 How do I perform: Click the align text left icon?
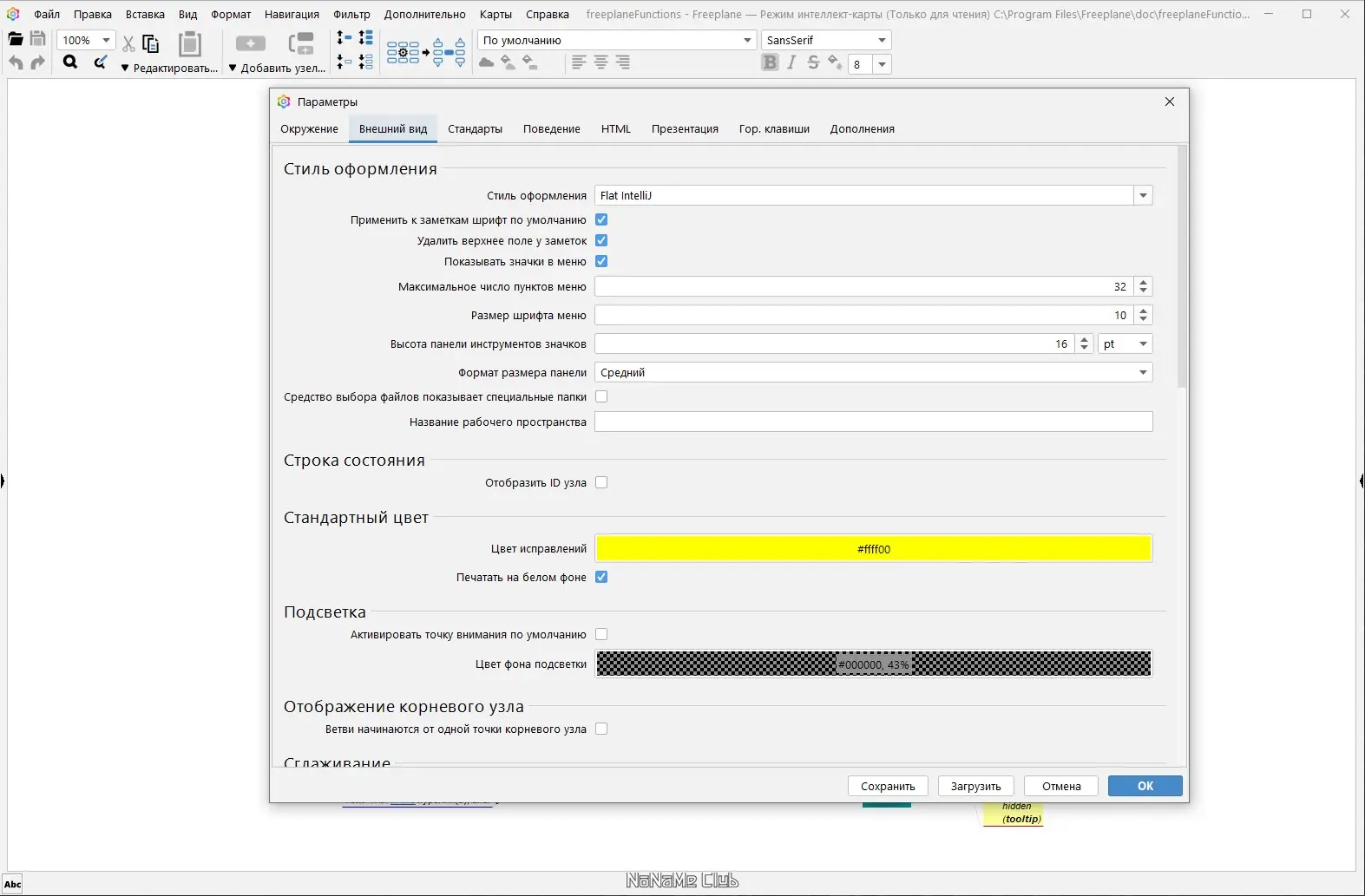(x=579, y=62)
